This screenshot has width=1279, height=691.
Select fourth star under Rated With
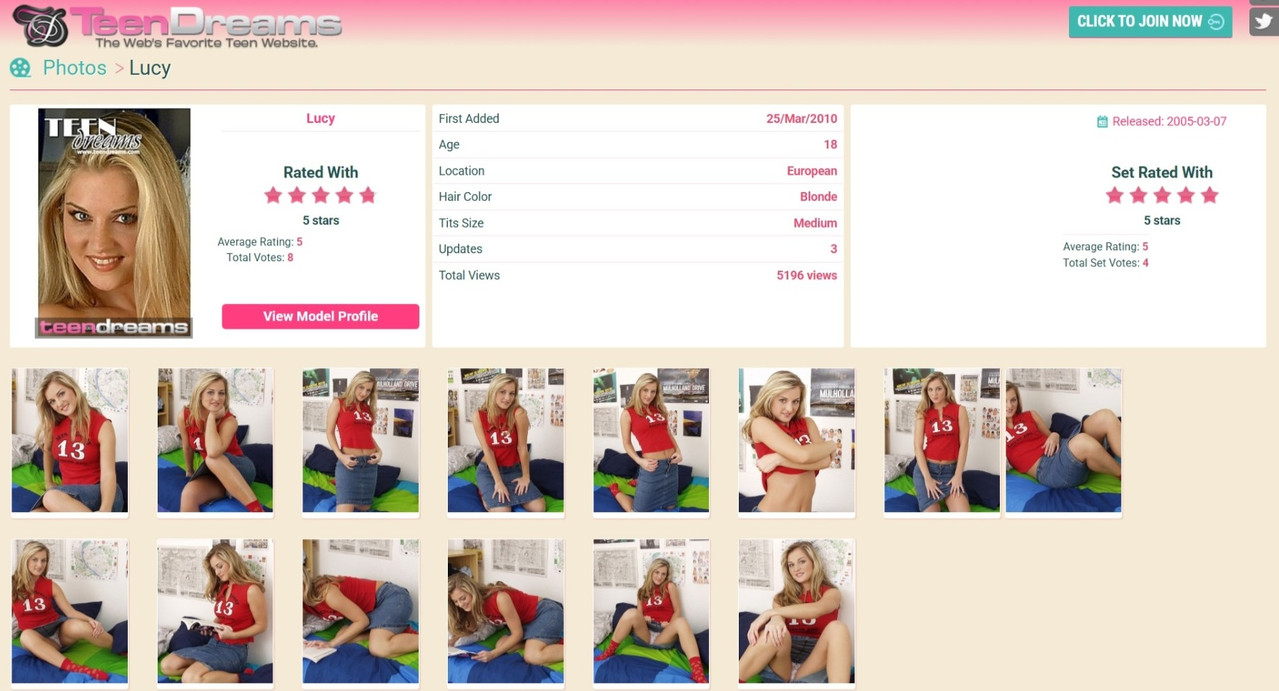pos(344,195)
